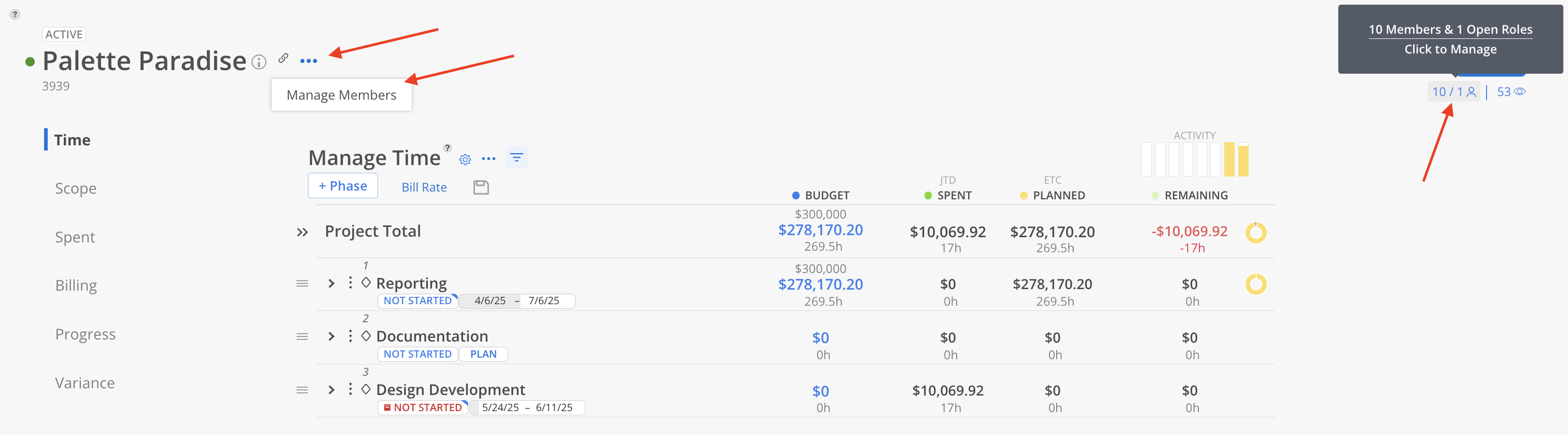Click the save disk icon beside Bill Rate
The width and height of the screenshot is (1568, 435).
(x=481, y=187)
